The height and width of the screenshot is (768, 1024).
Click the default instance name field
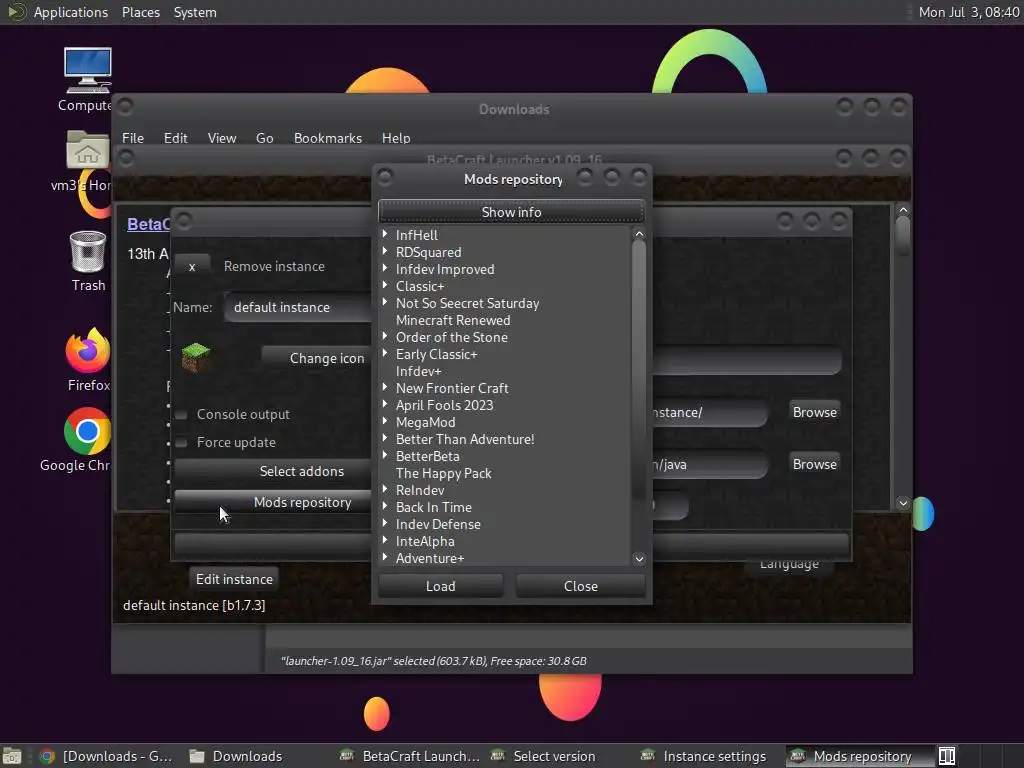coord(299,307)
